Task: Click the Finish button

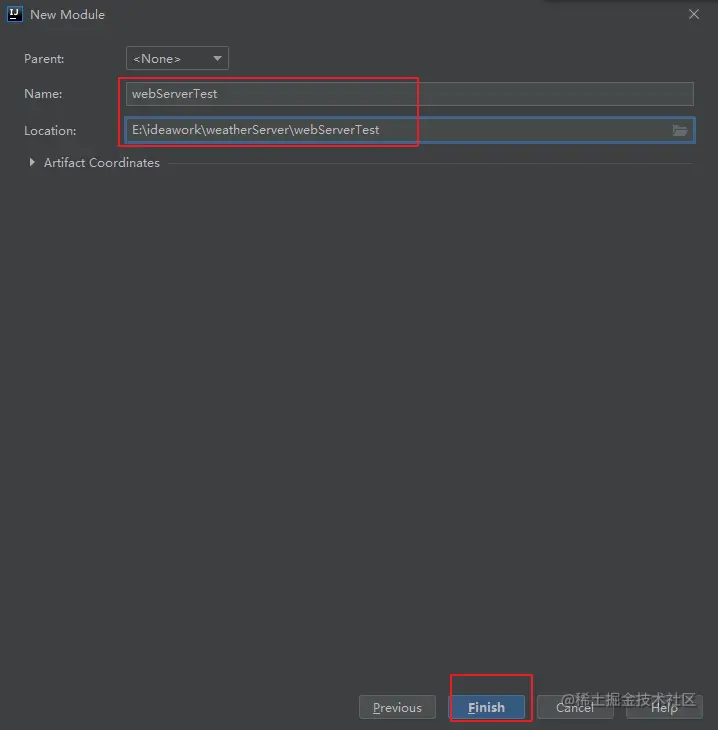Action: pos(486,707)
